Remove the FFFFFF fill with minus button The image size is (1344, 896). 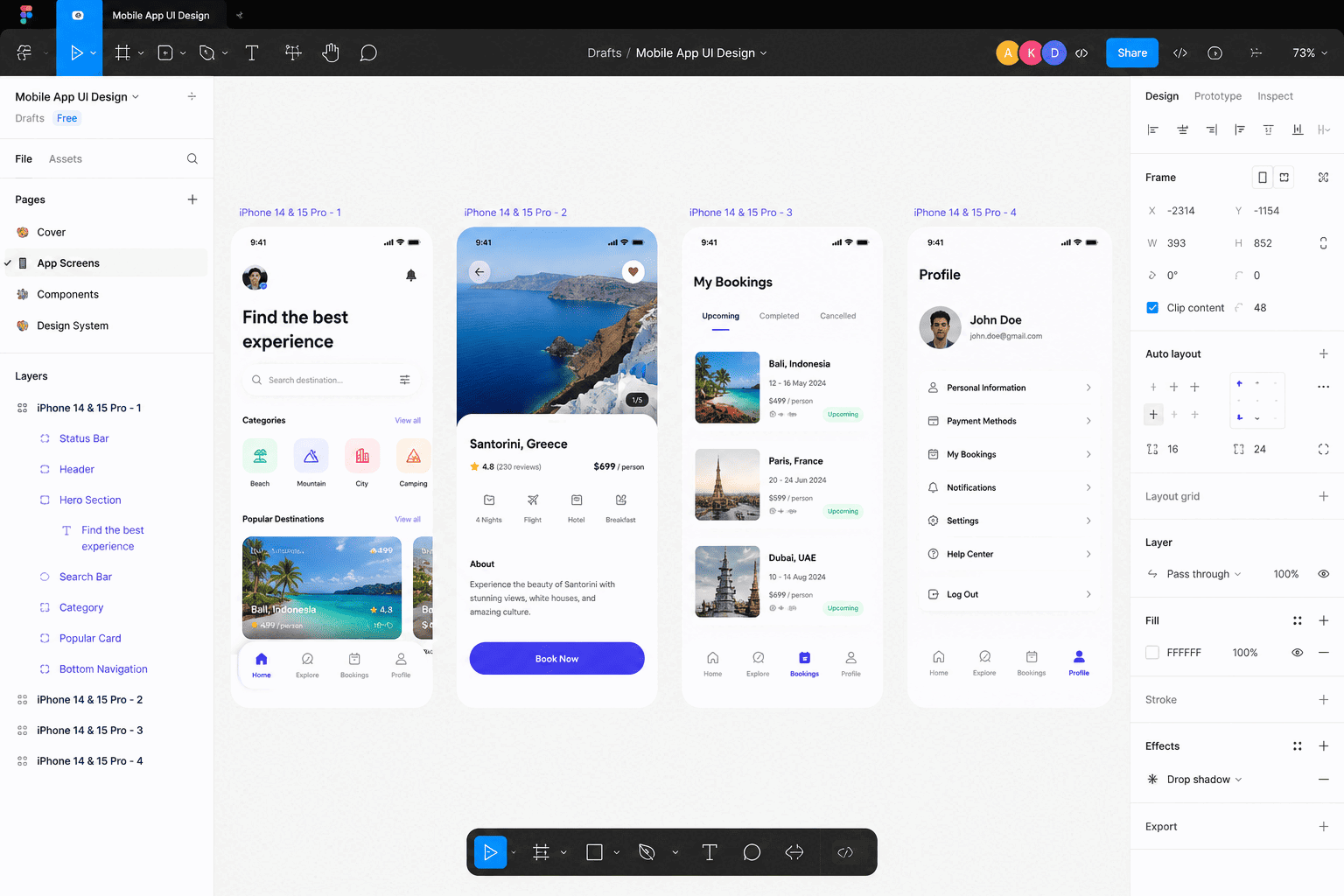(1323, 653)
